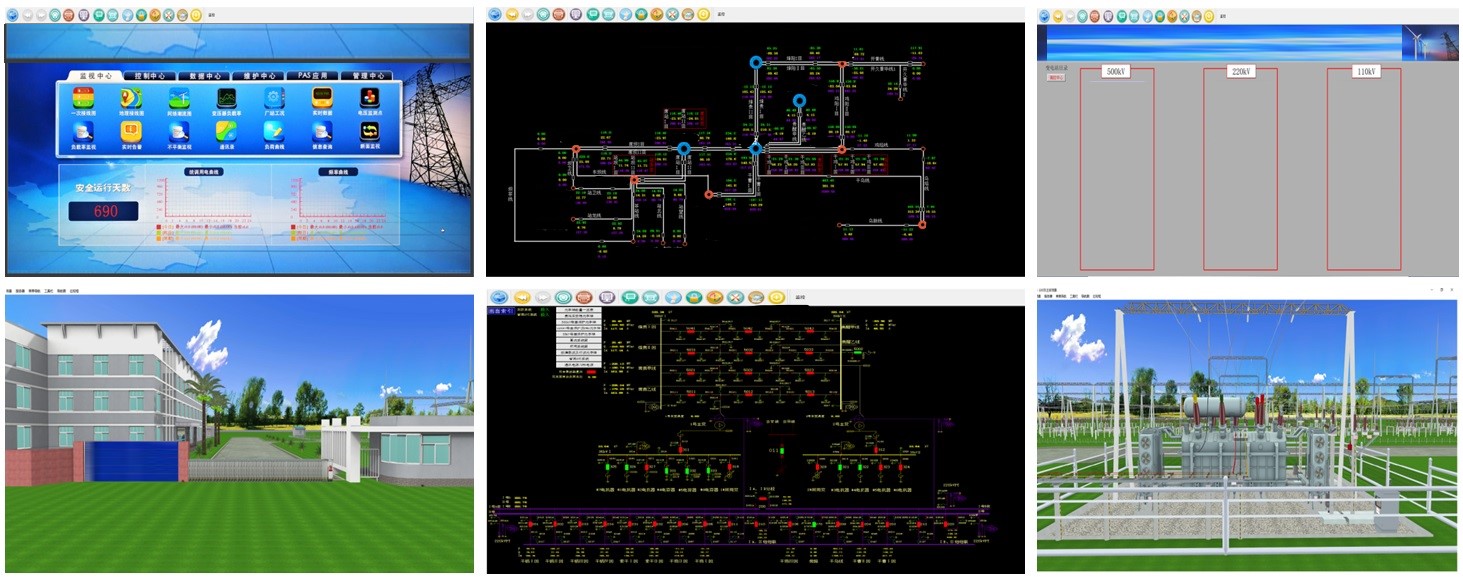Click the 500kV voltage level label
This screenshot has height=577, width=1463.
tap(1115, 72)
